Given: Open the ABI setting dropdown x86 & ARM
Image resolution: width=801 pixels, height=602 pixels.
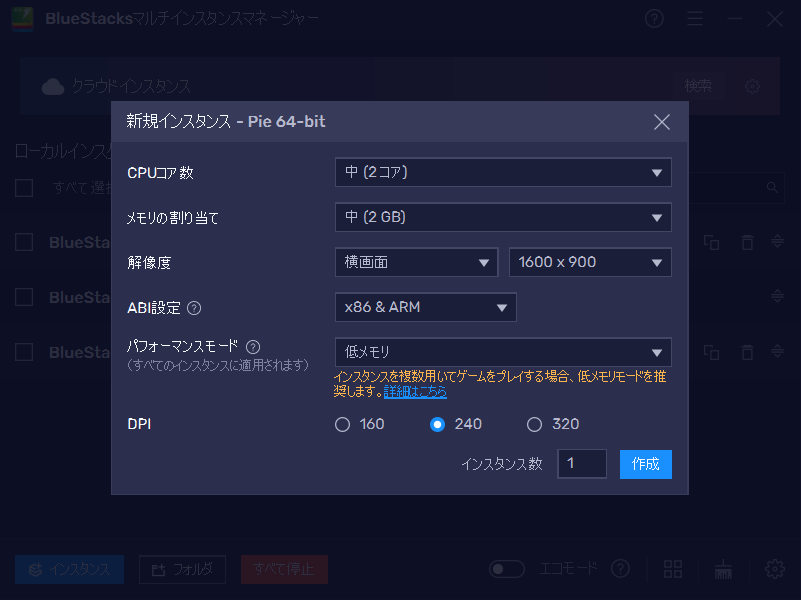Looking at the screenshot, I should [426, 307].
